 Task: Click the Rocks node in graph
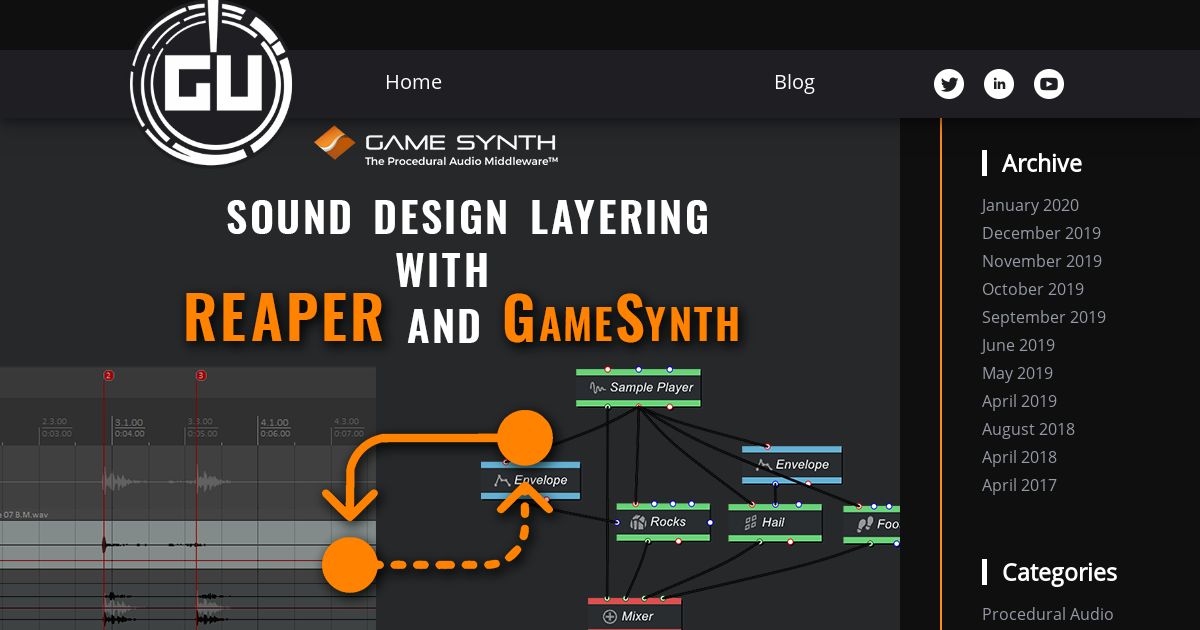tap(663, 522)
